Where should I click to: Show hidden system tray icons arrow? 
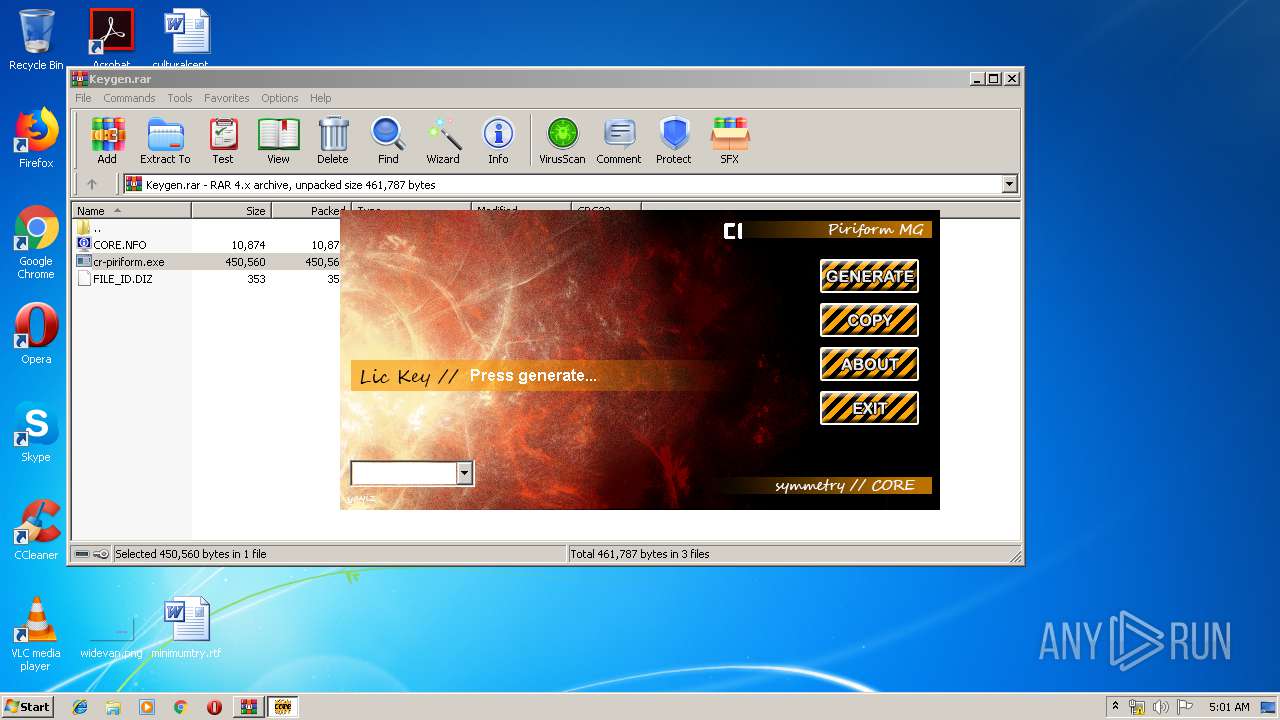coord(1115,707)
